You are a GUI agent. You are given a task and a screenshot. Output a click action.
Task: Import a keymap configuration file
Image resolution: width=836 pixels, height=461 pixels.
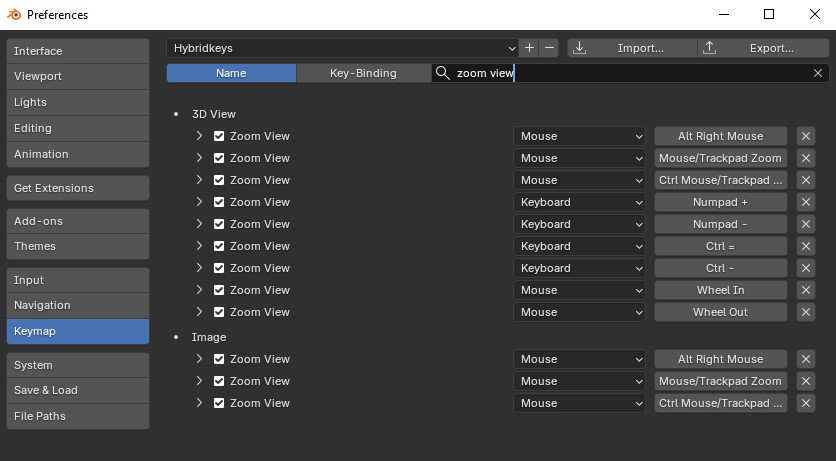[x=632, y=48]
